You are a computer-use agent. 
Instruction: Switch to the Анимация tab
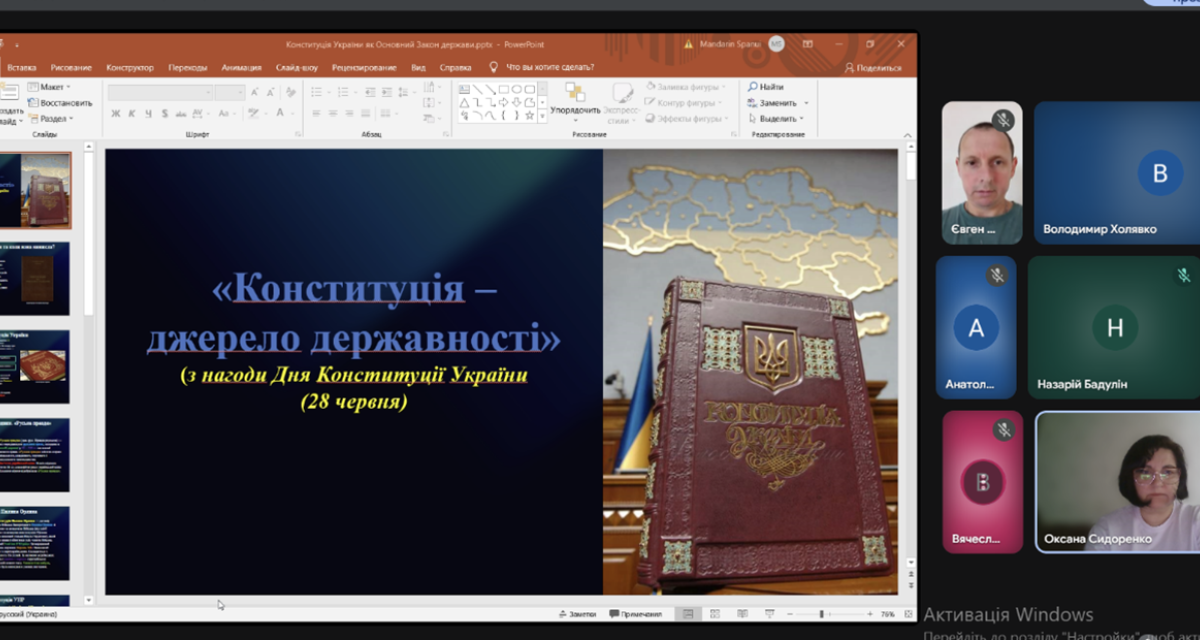[241, 68]
